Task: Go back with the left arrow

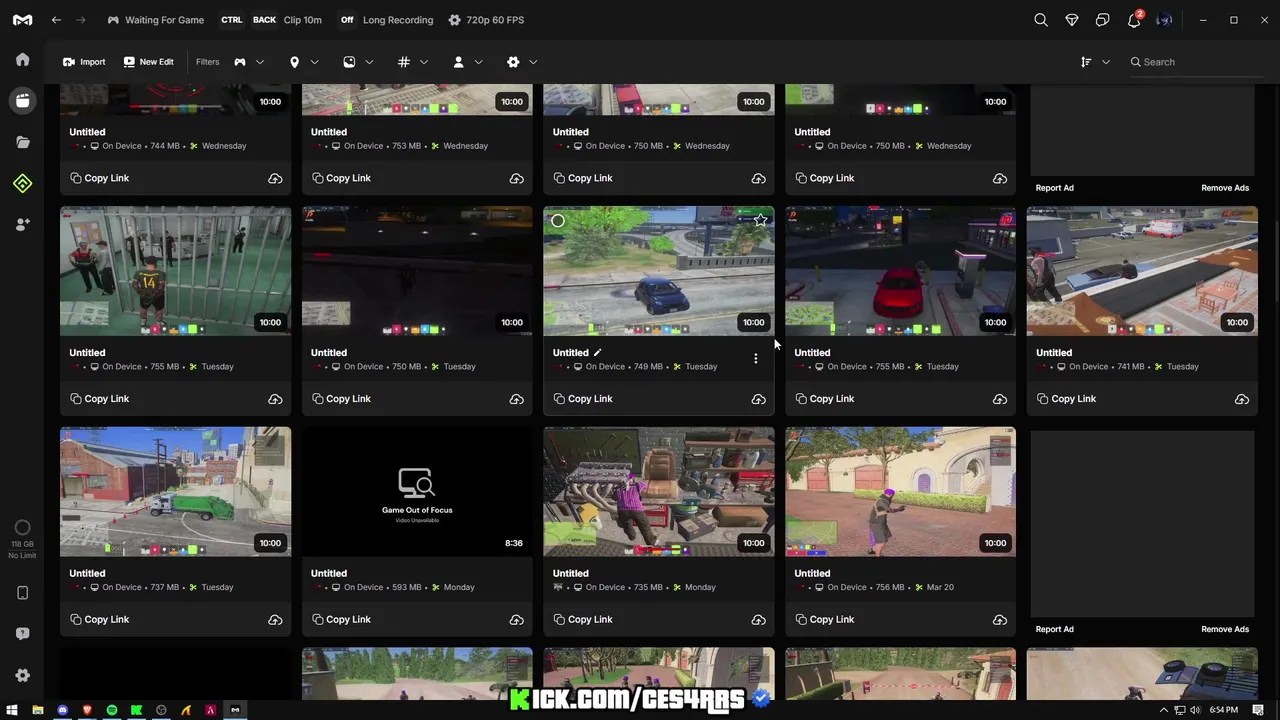Action: click(x=57, y=20)
